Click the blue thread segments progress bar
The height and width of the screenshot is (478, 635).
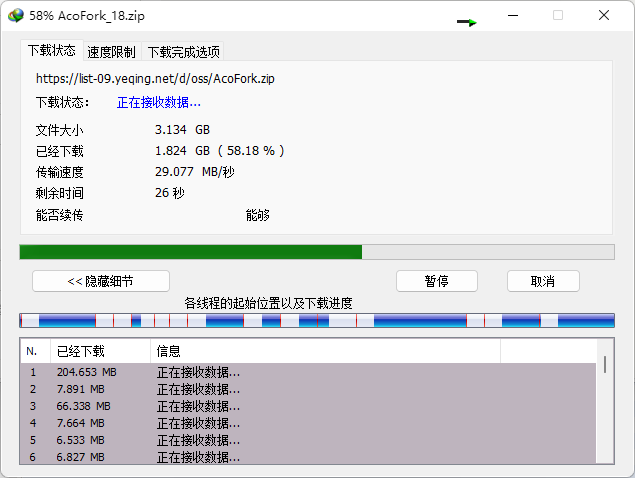coord(316,321)
